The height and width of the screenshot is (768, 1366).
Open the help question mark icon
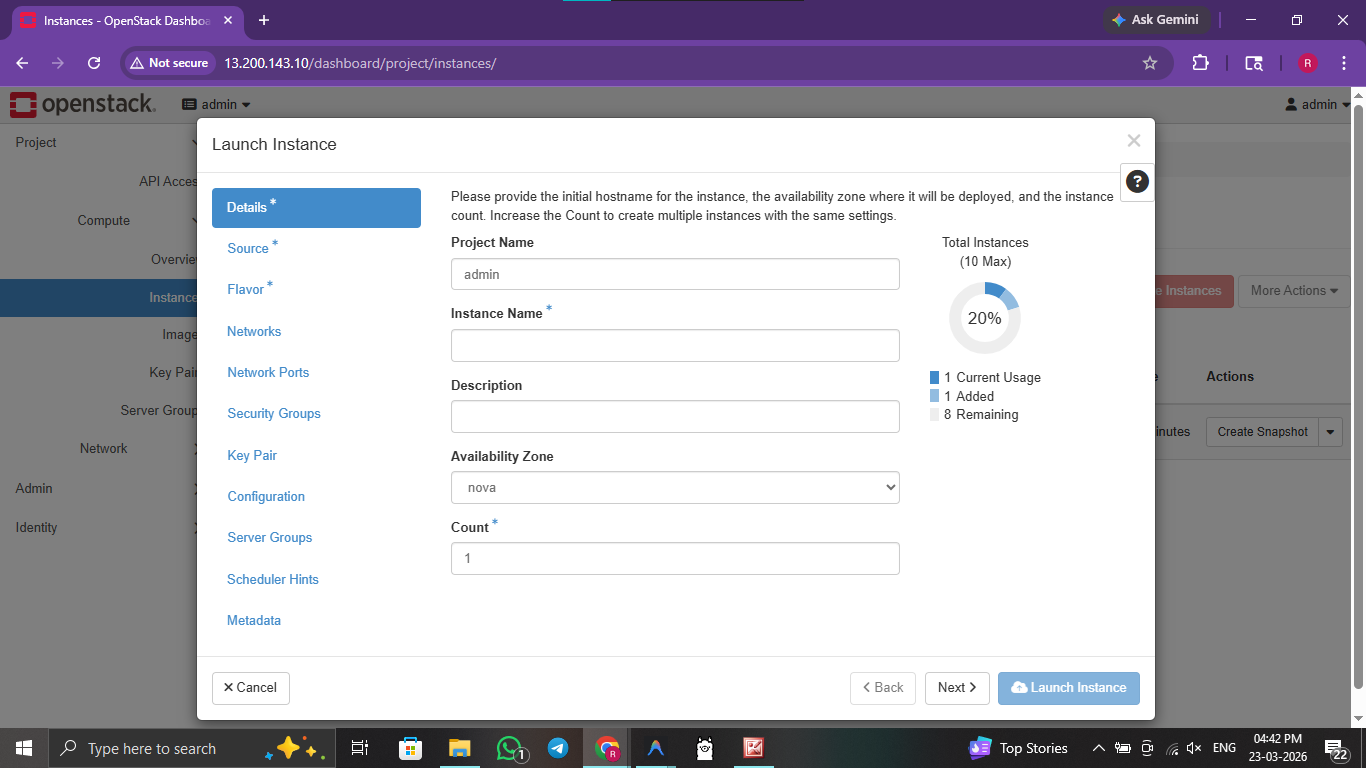coord(1137,181)
